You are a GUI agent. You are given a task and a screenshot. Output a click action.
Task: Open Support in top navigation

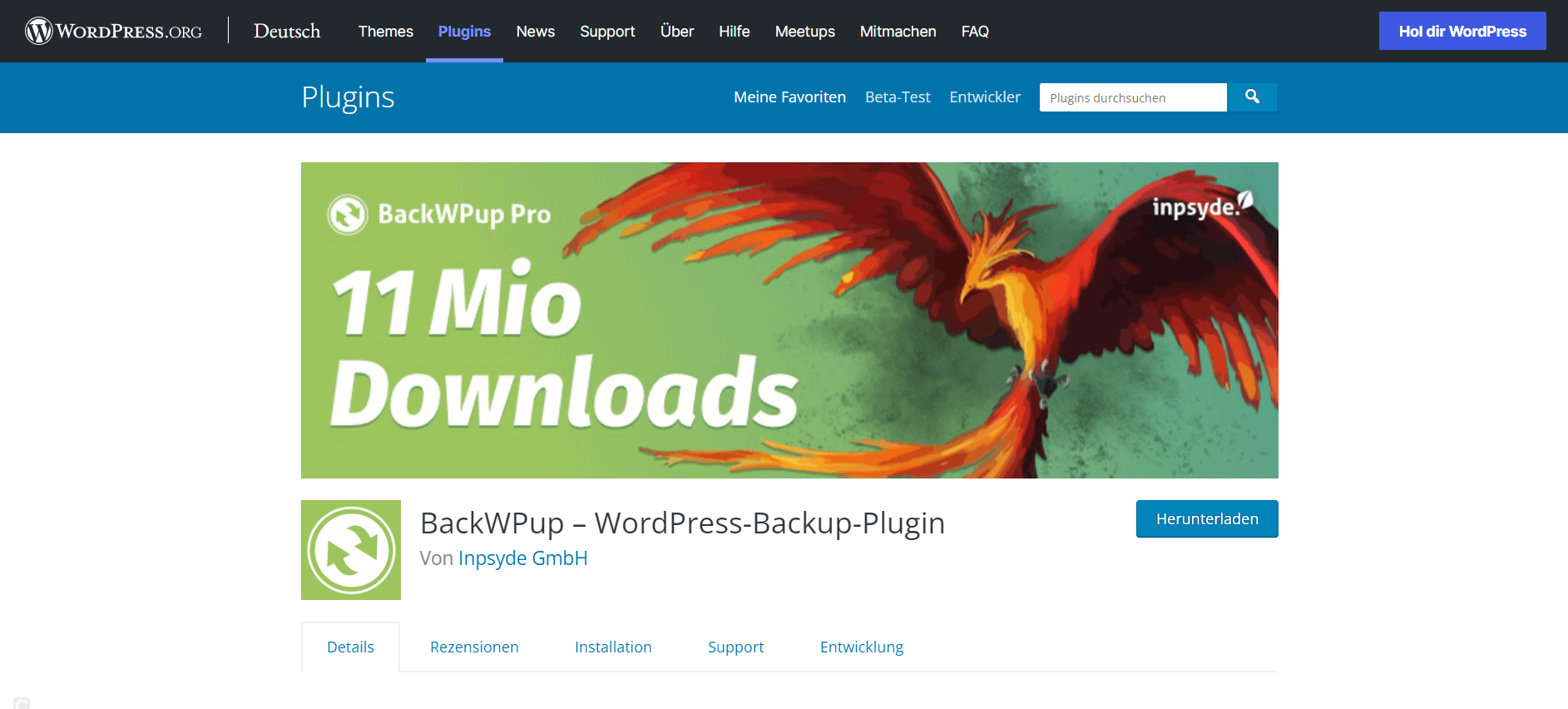click(x=607, y=32)
